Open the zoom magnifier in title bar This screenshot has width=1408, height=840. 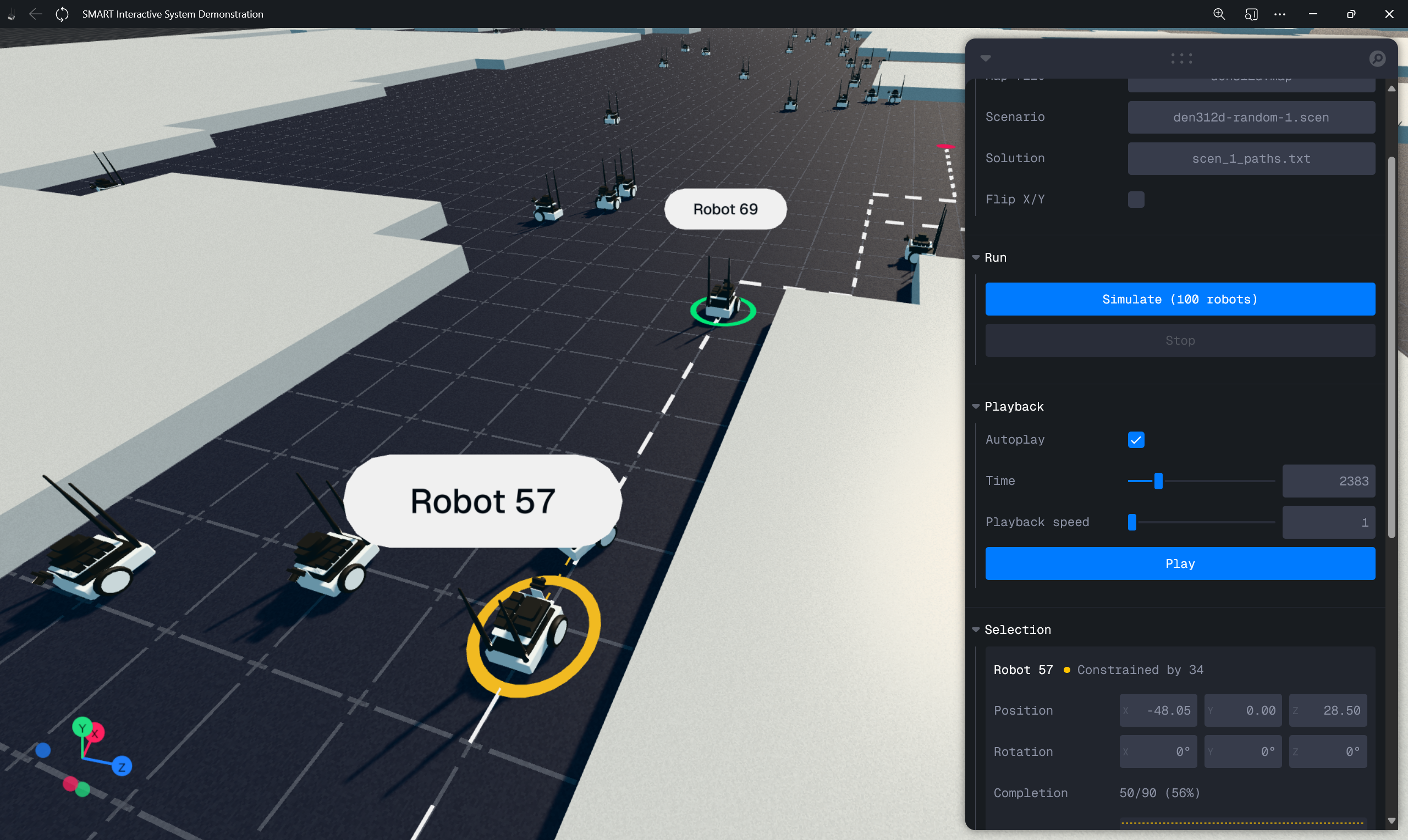1219,14
